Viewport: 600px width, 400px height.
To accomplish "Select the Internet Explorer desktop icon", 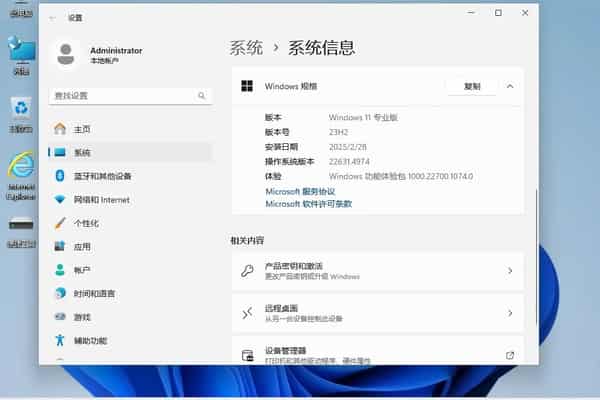I will [21, 175].
